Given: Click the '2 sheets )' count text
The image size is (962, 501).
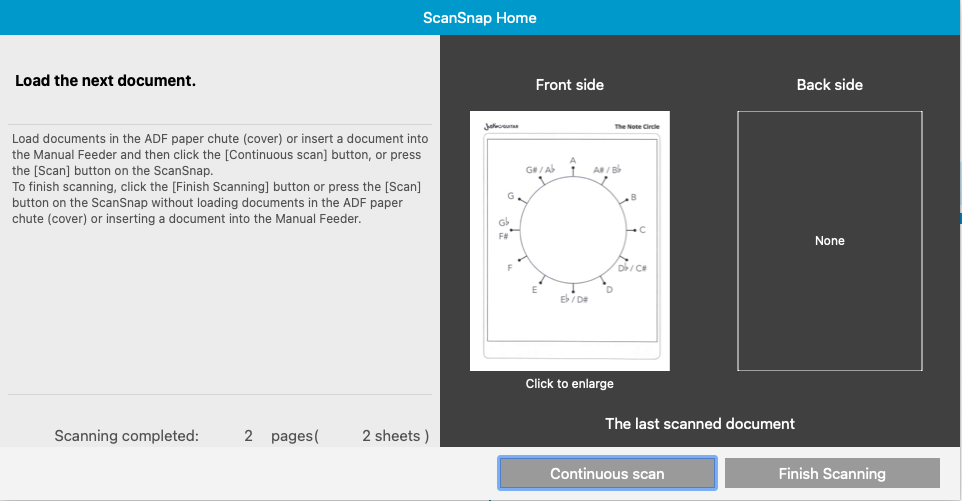Looking at the screenshot, I should pos(395,436).
